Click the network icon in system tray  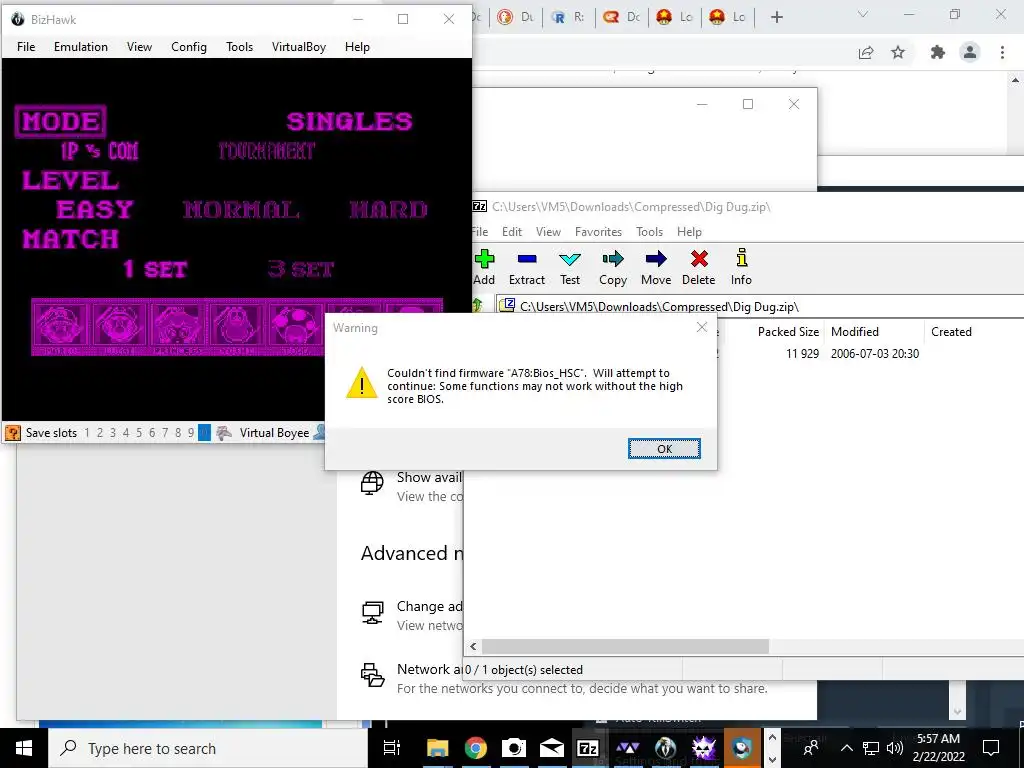tap(871, 748)
